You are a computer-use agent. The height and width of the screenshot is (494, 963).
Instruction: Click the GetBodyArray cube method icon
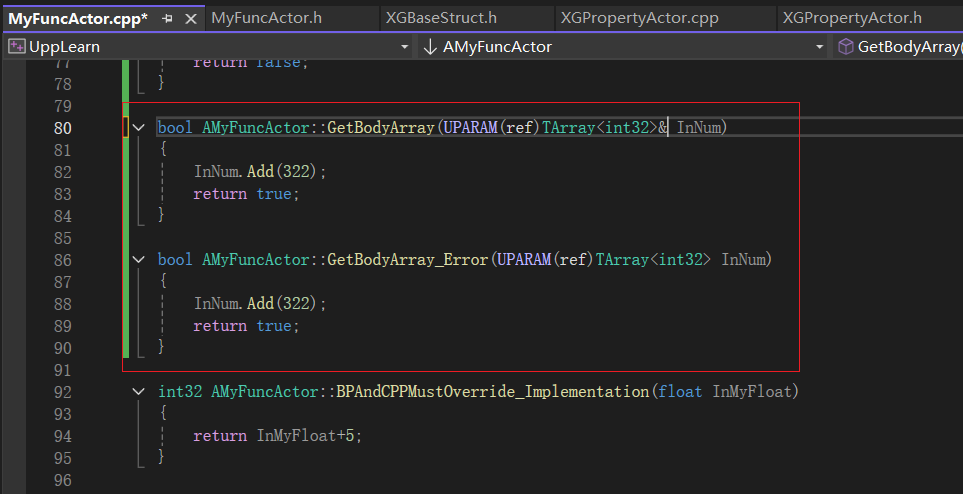tap(846, 47)
